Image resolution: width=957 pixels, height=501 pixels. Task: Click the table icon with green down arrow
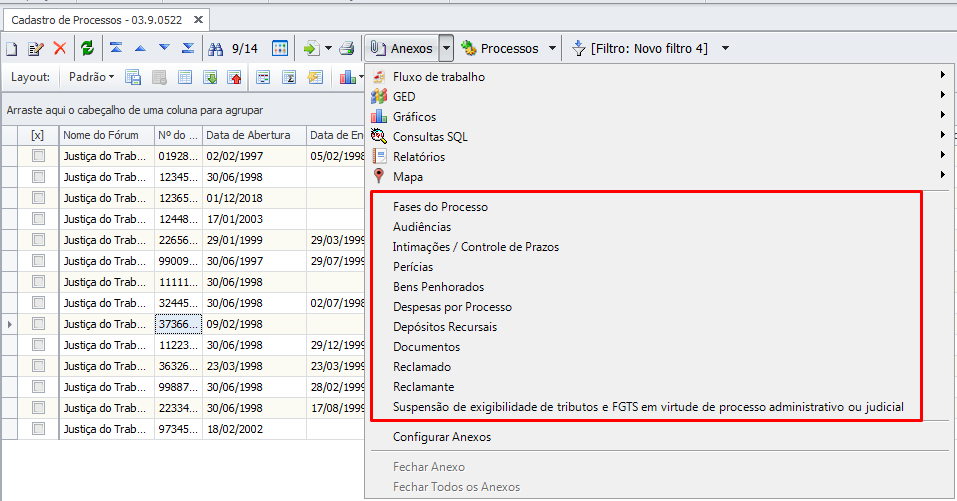click(x=210, y=77)
